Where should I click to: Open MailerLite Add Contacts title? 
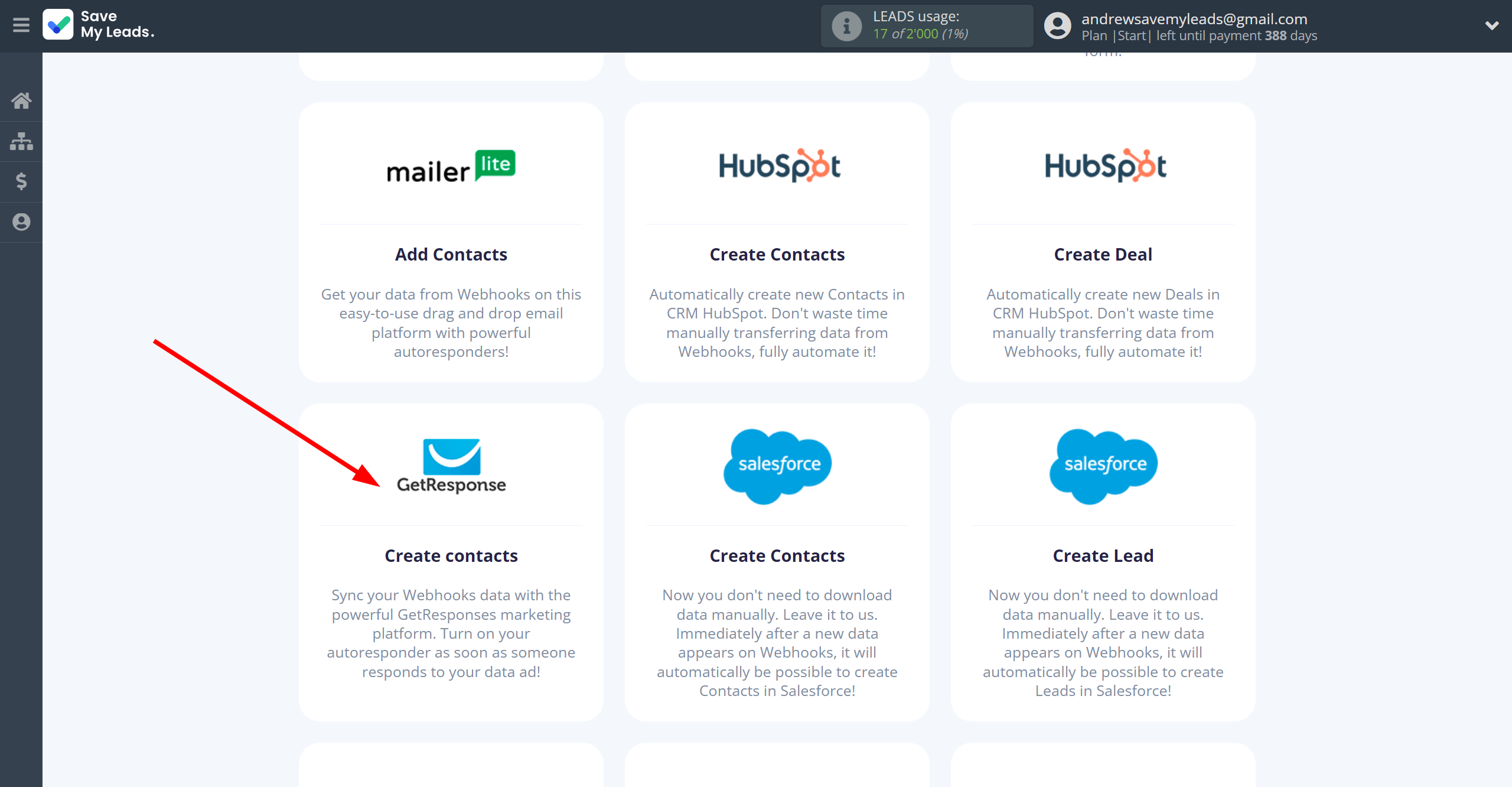click(451, 255)
